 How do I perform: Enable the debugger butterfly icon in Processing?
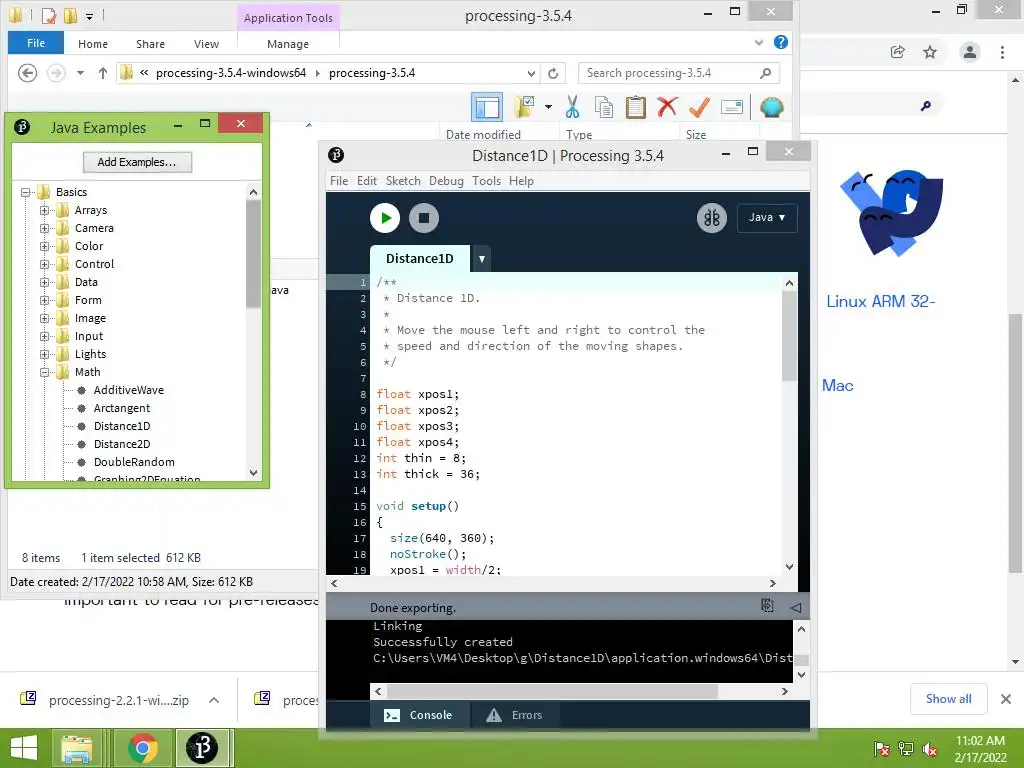pyautogui.click(x=711, y=217)
